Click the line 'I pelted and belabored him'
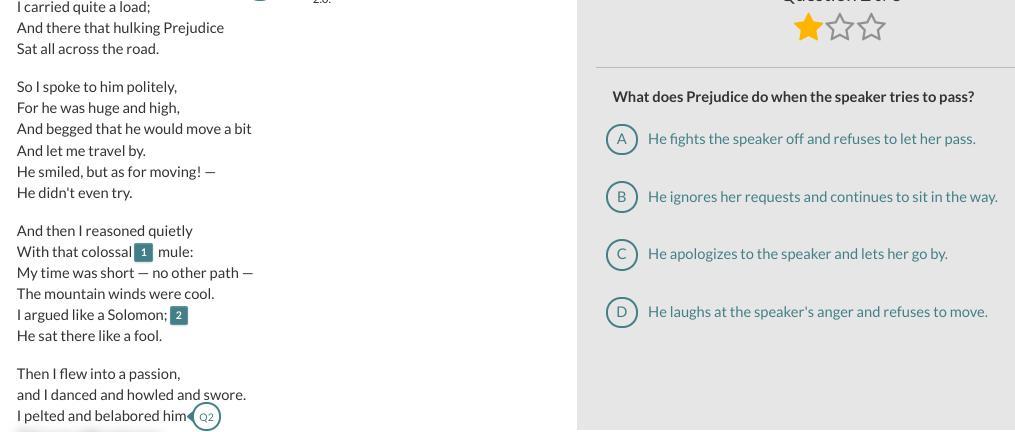This screenshot has width=1015, height=432. (101, 416)
